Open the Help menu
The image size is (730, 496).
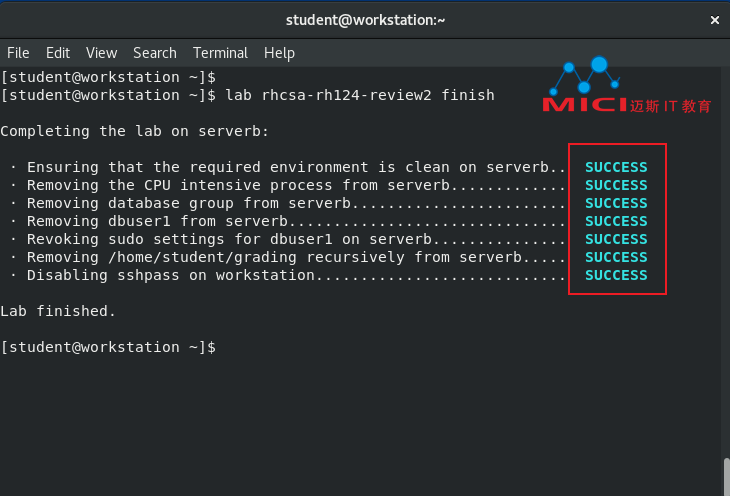(279, 53)
